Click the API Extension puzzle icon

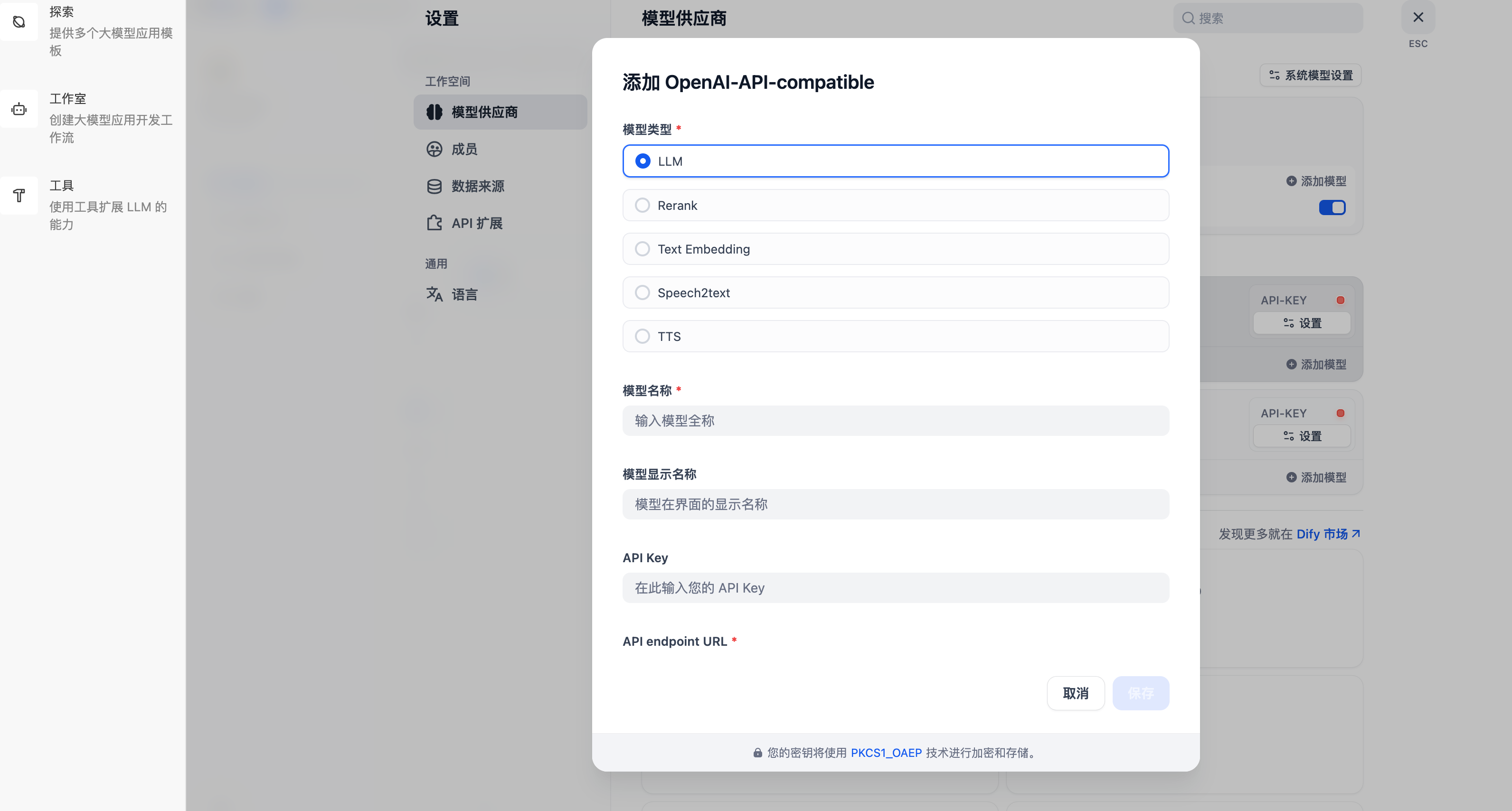click(435, 223)
